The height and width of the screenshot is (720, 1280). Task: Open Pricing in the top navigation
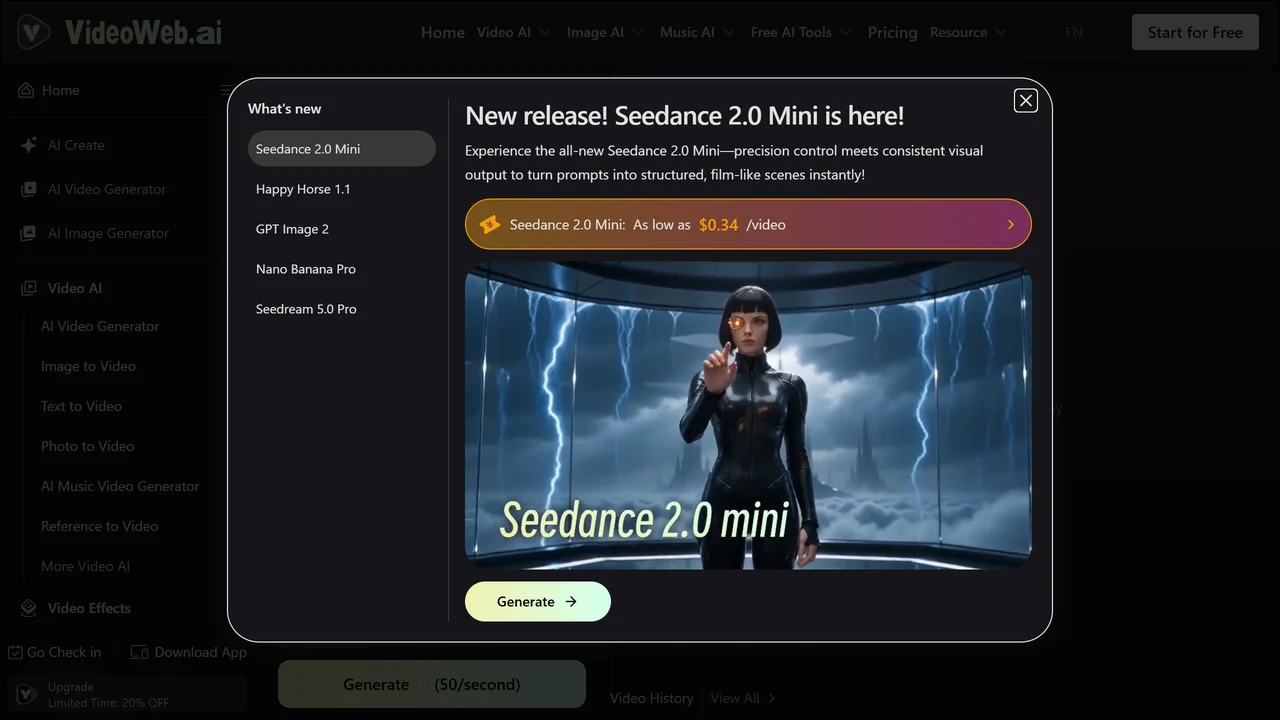coord(892,32)
